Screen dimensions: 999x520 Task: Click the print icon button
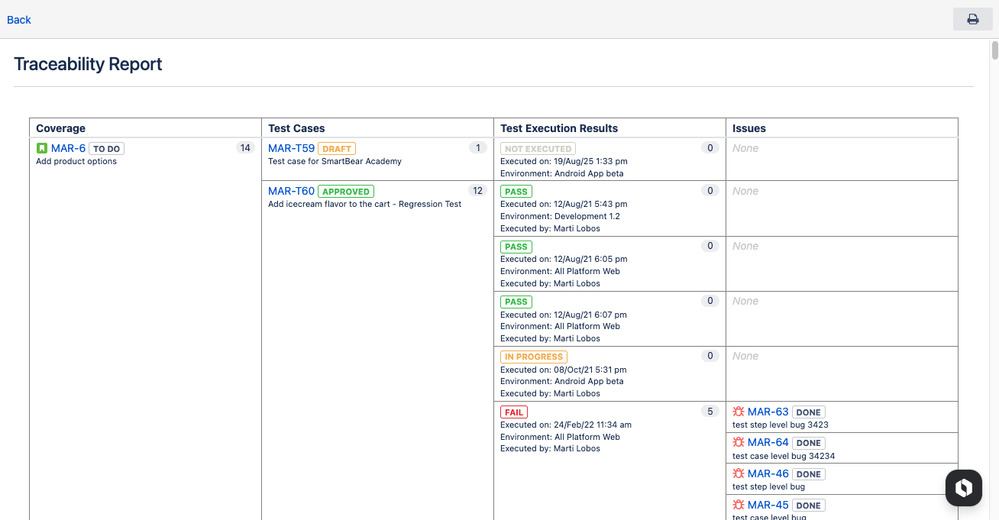972,19
